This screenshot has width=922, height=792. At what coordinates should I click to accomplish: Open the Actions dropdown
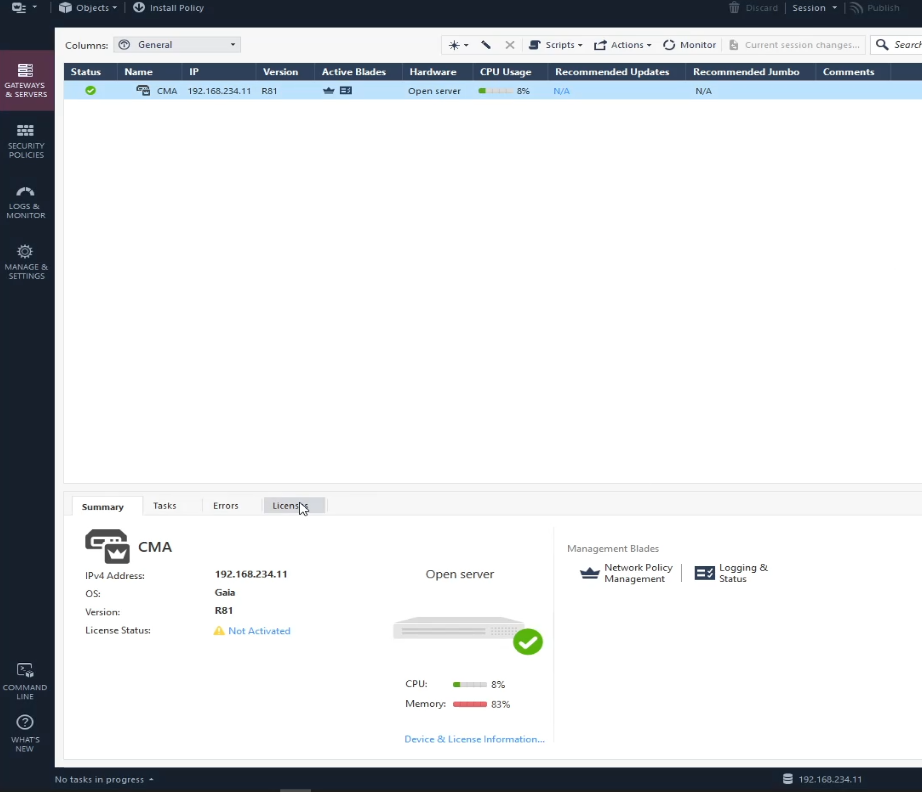point(623,44)
